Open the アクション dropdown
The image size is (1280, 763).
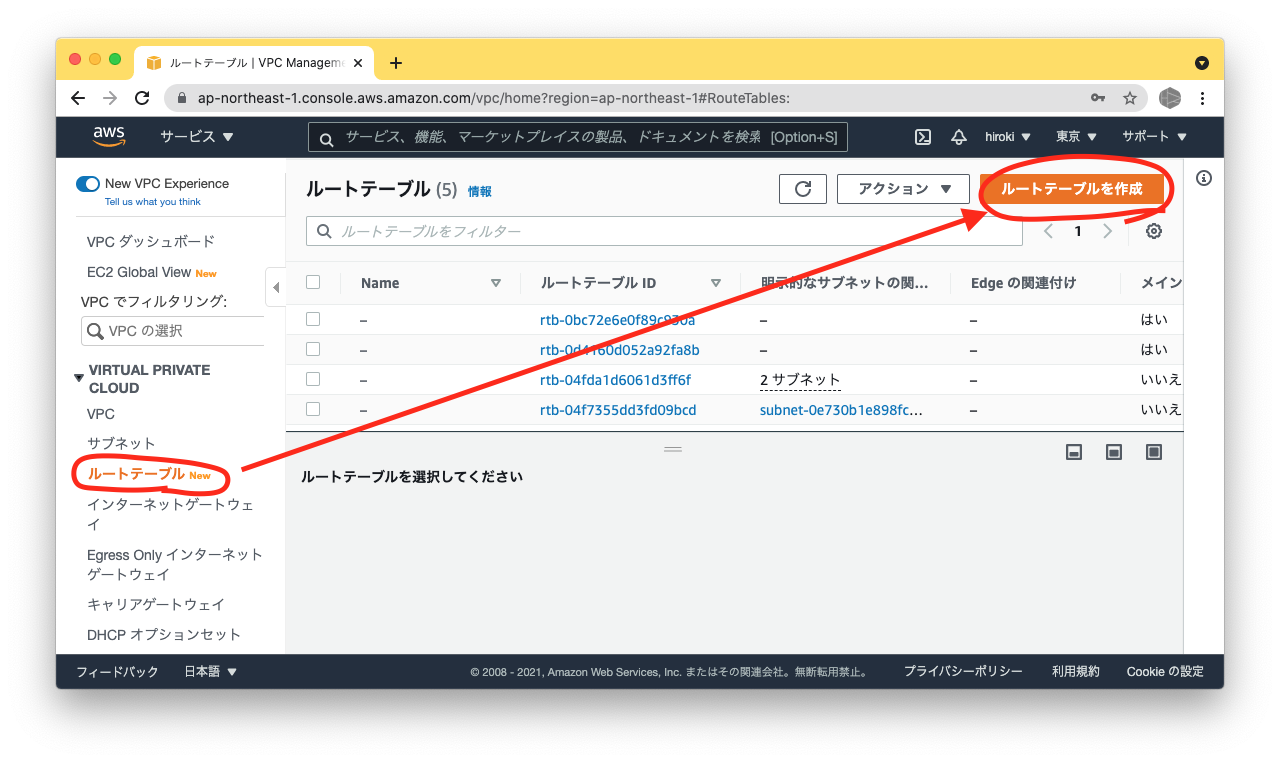[x=902, y=188]
